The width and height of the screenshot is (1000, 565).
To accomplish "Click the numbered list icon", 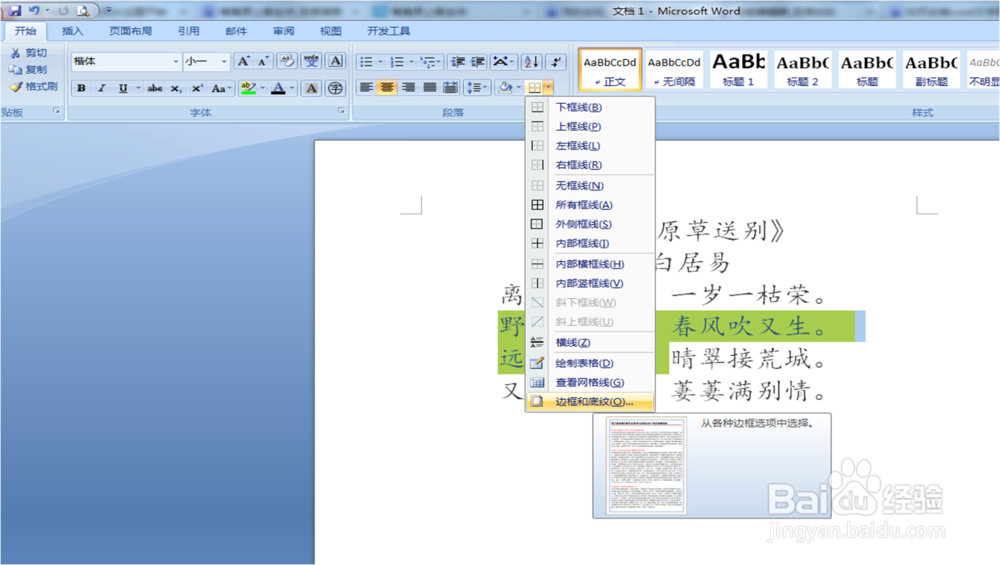I will (397, 62).
